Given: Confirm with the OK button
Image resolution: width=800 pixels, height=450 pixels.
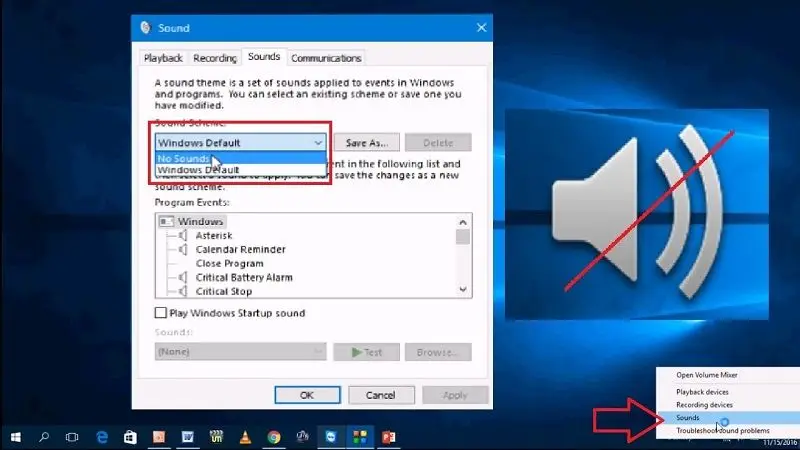Looking at the screenshot, I should click(x=307, y=395).
